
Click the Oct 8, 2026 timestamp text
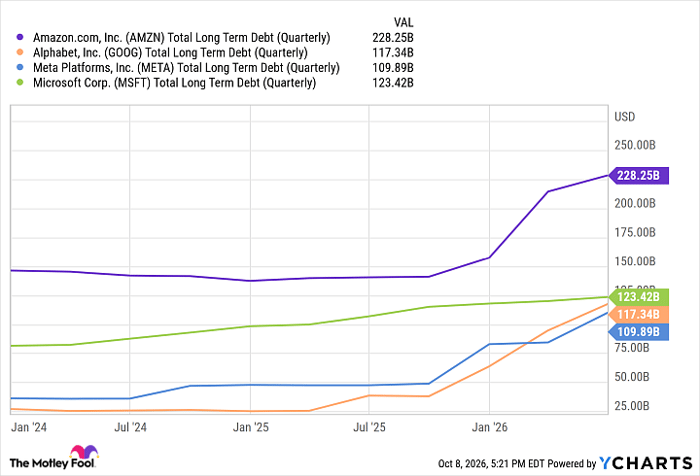click(x=491, y=464)
